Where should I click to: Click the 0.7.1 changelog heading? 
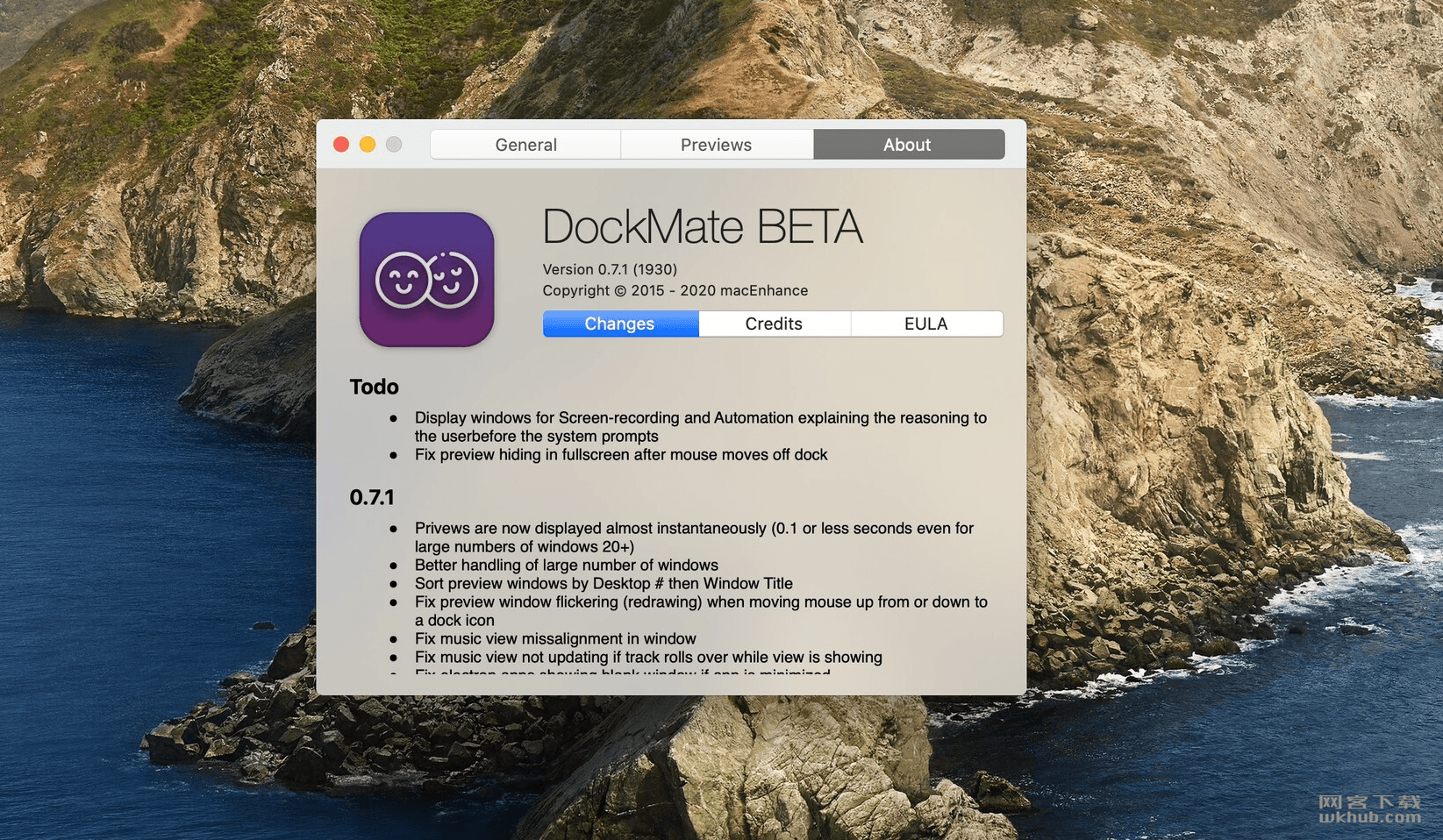pos(372,497)
